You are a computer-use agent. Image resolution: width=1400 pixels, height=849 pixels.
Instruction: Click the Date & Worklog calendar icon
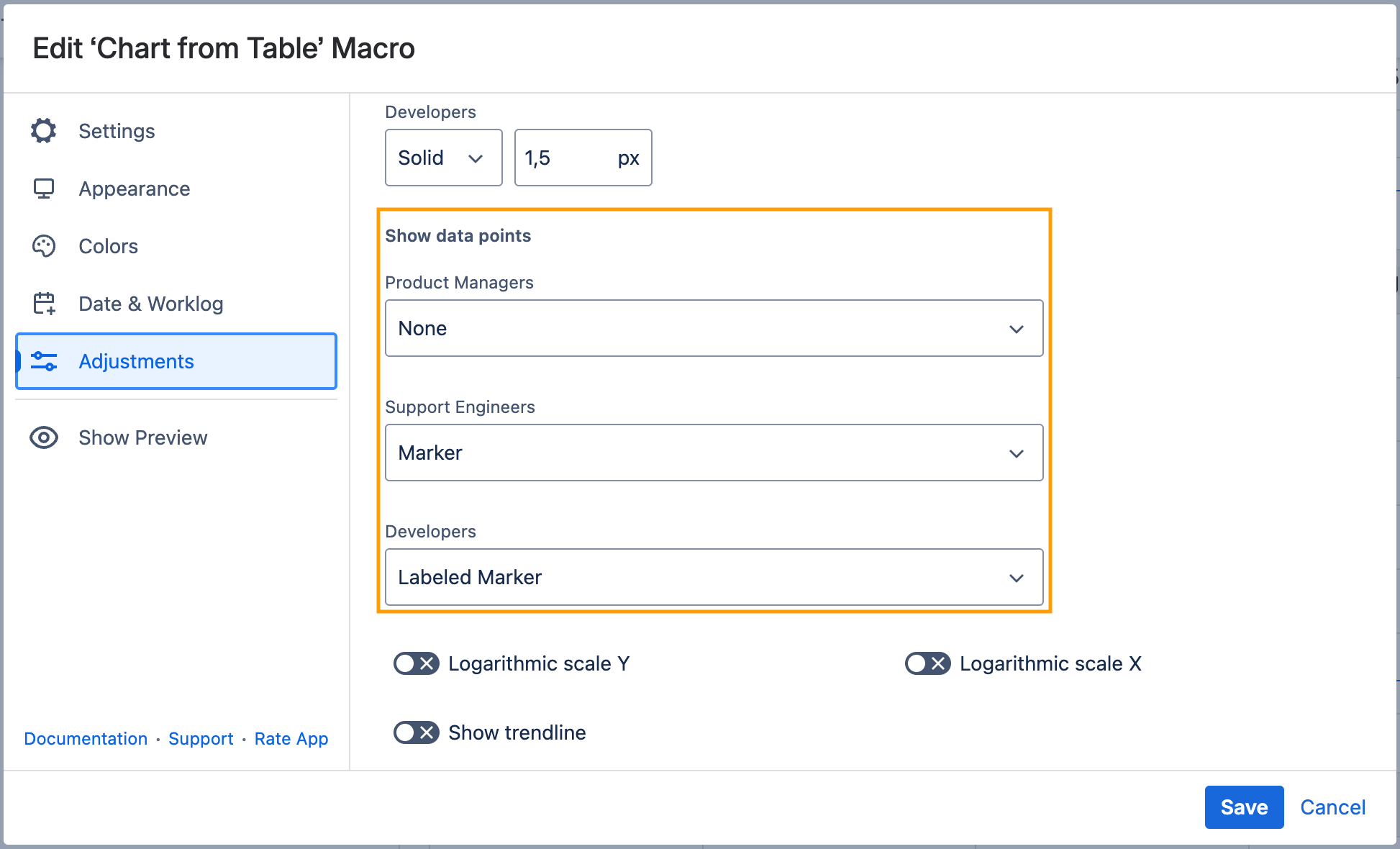(43, 304)
